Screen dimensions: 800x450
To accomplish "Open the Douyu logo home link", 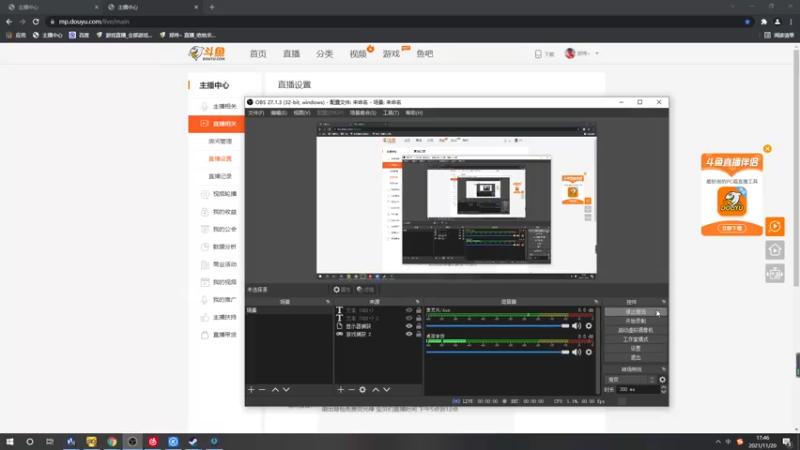I will [x=207, y=53].
